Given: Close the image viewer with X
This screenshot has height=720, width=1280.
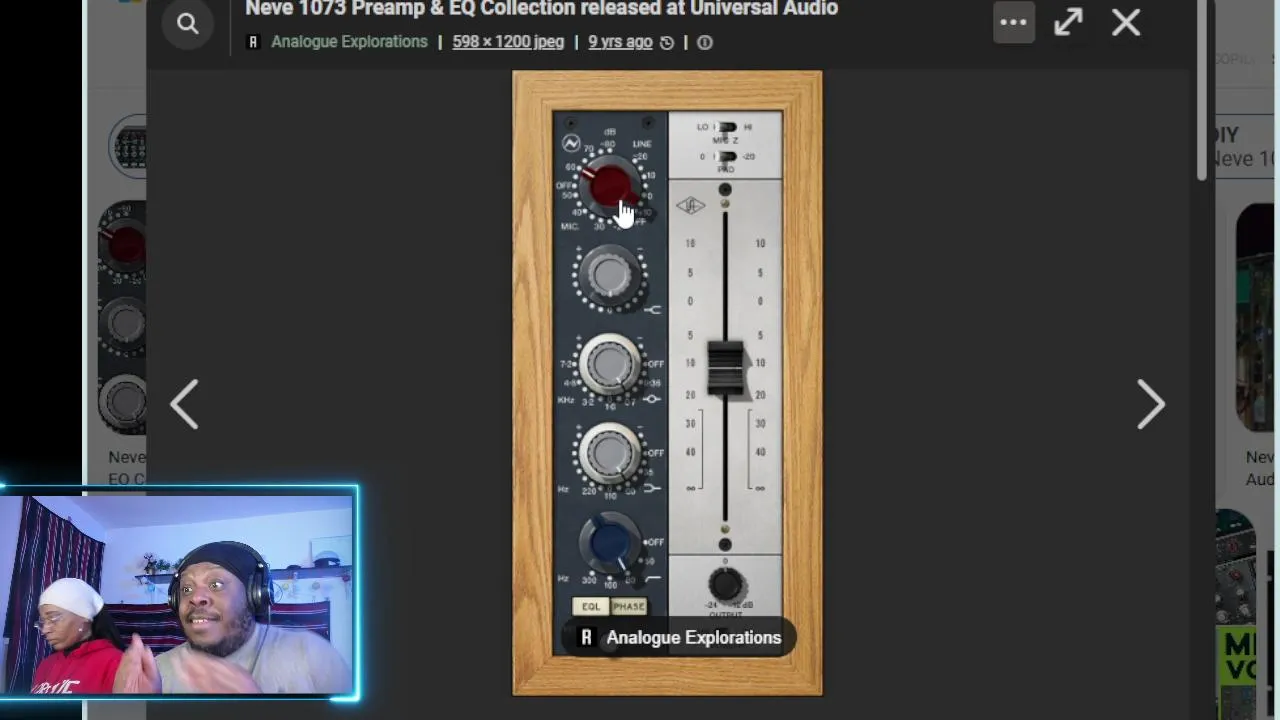Looking at the screenshot, I should pos(1126,22).
